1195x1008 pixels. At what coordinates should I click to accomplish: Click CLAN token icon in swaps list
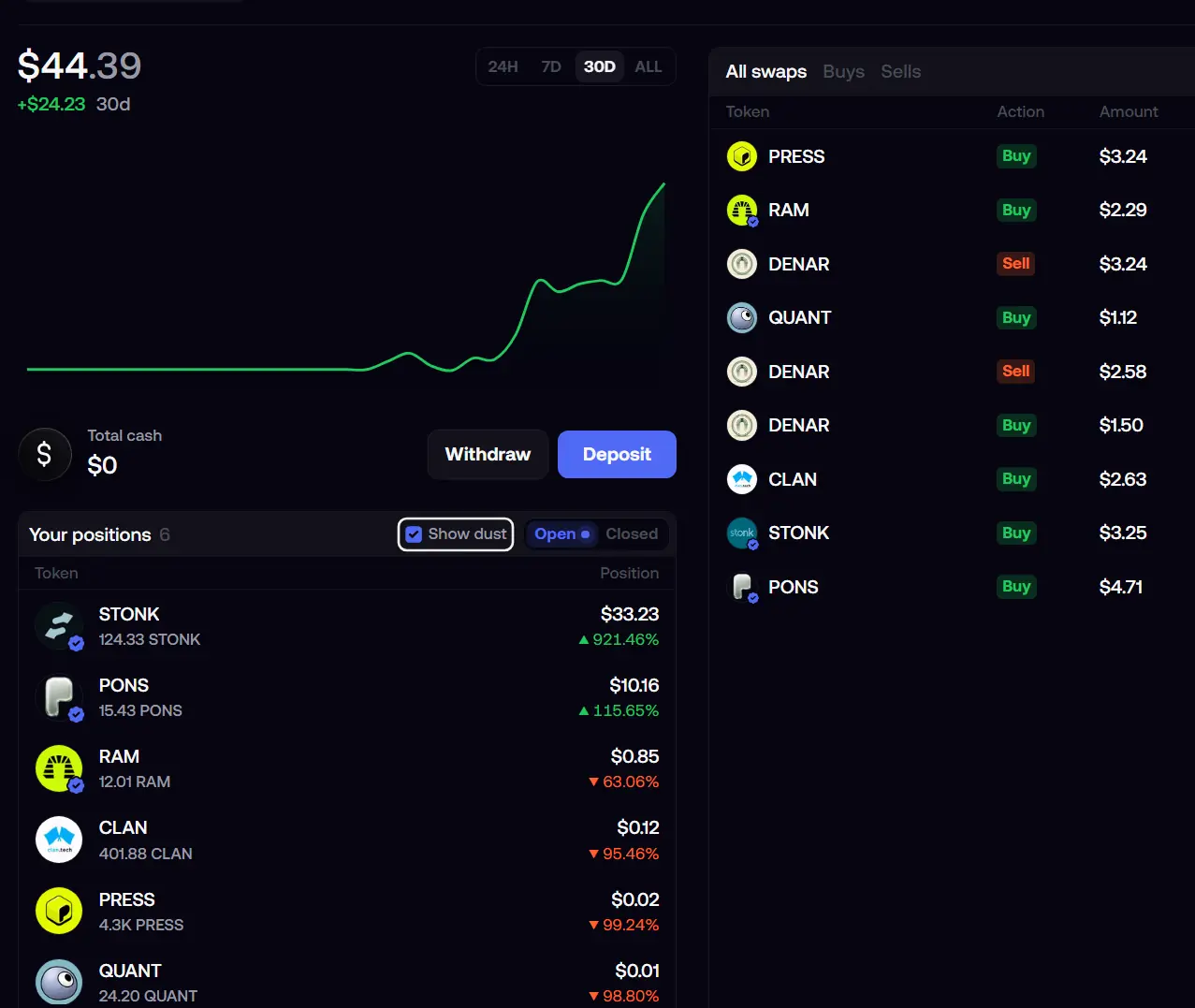coord(742,479)
